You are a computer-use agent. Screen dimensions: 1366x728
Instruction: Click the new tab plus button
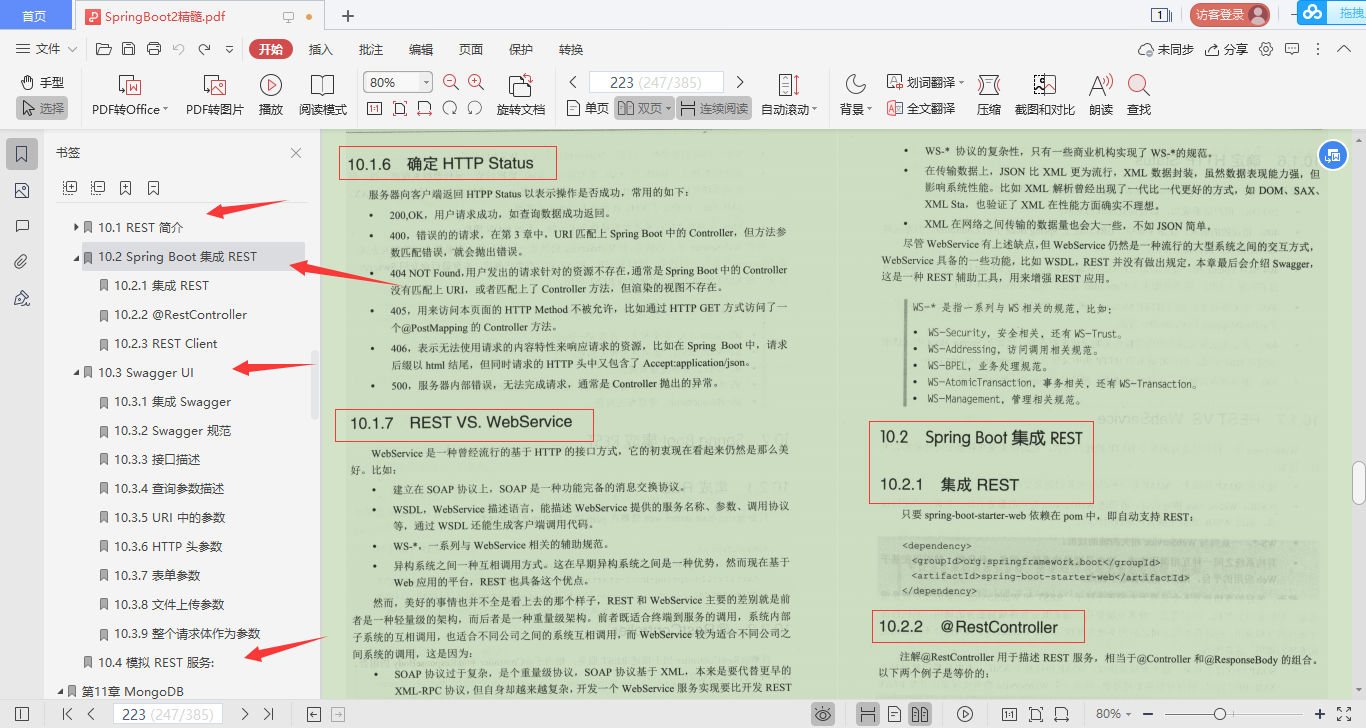point(348,15)
